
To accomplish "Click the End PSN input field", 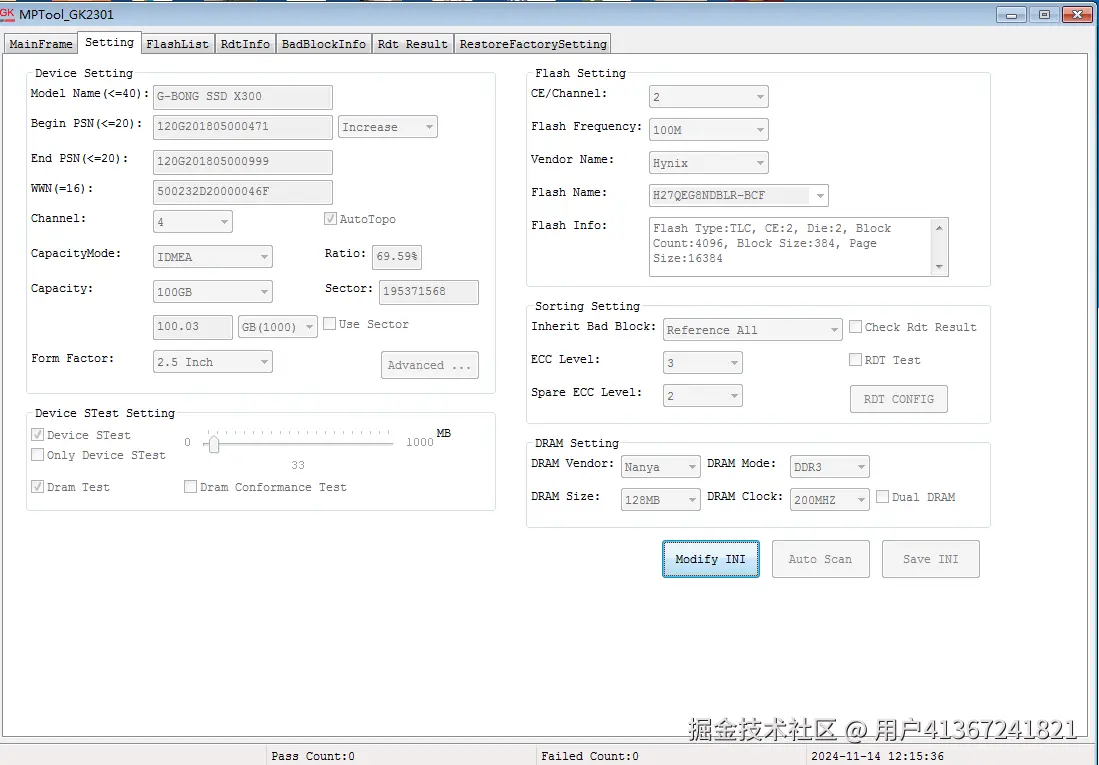I will [243, 161].
